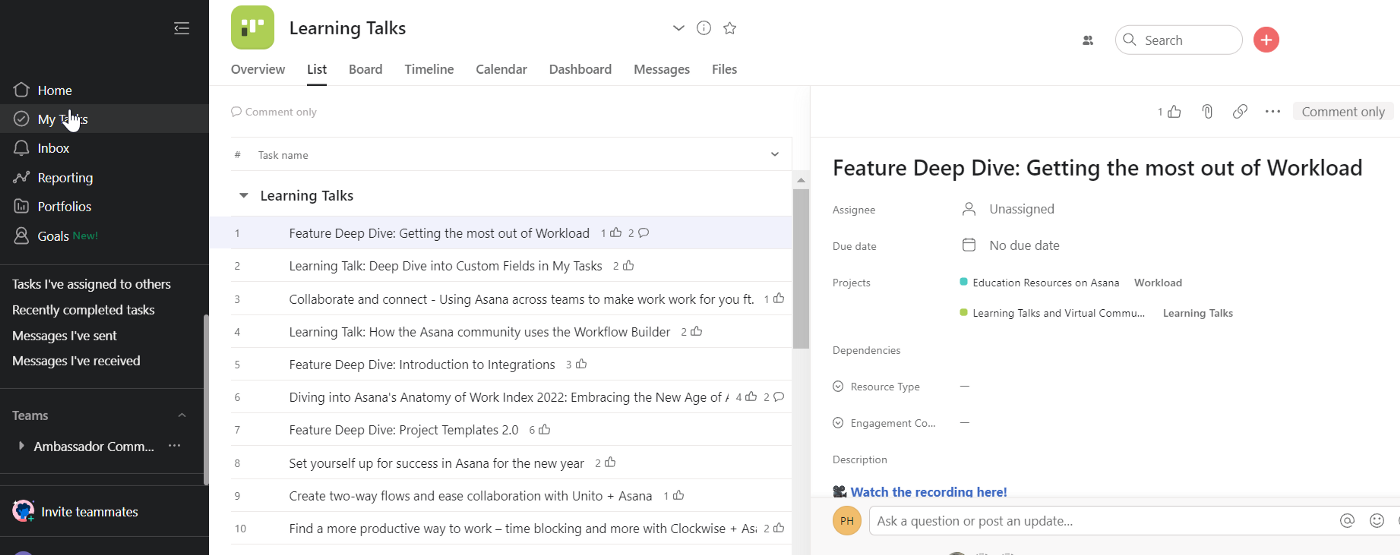Open Goals in the sidebar
This screenshot has height=555, width=1400.
(x=53, y=236)
